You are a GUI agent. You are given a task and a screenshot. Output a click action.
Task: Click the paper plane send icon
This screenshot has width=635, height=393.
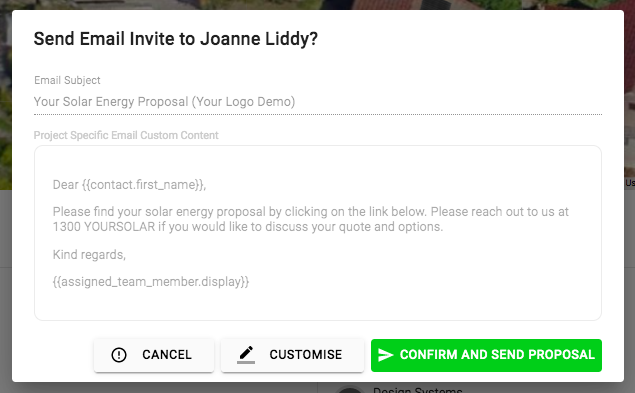coord(386,355)
